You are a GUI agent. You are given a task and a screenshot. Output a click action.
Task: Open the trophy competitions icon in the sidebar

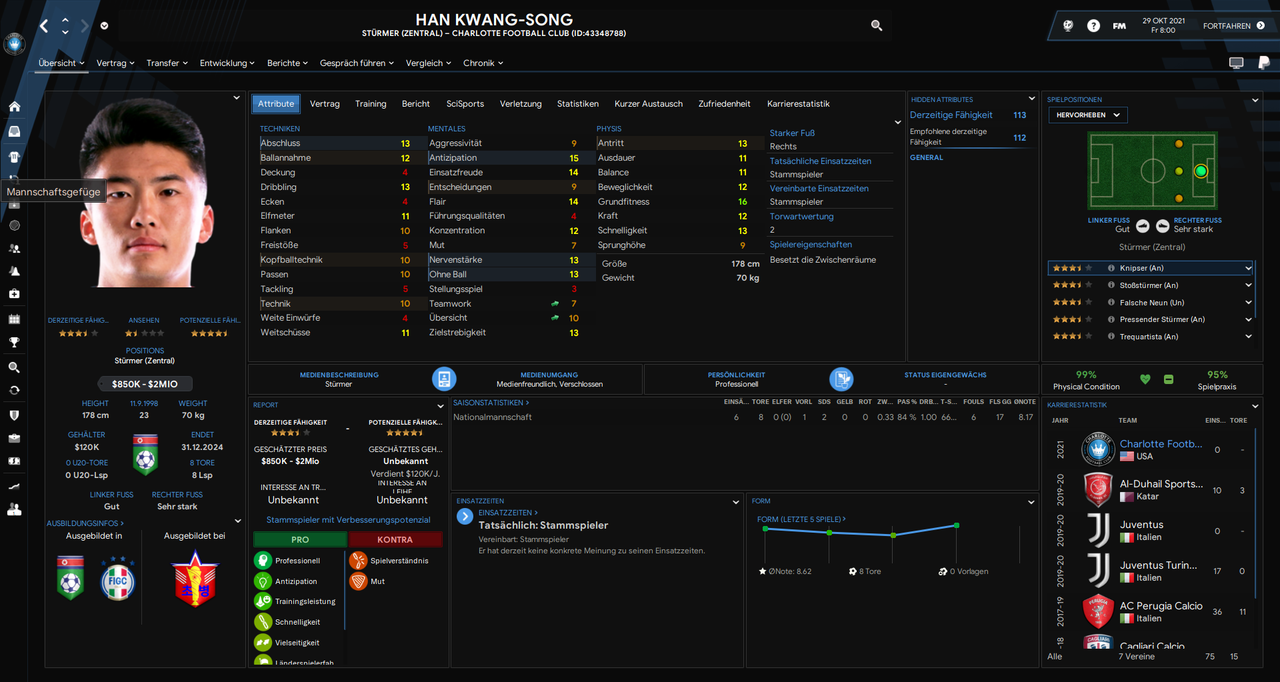tap(14, 342)
